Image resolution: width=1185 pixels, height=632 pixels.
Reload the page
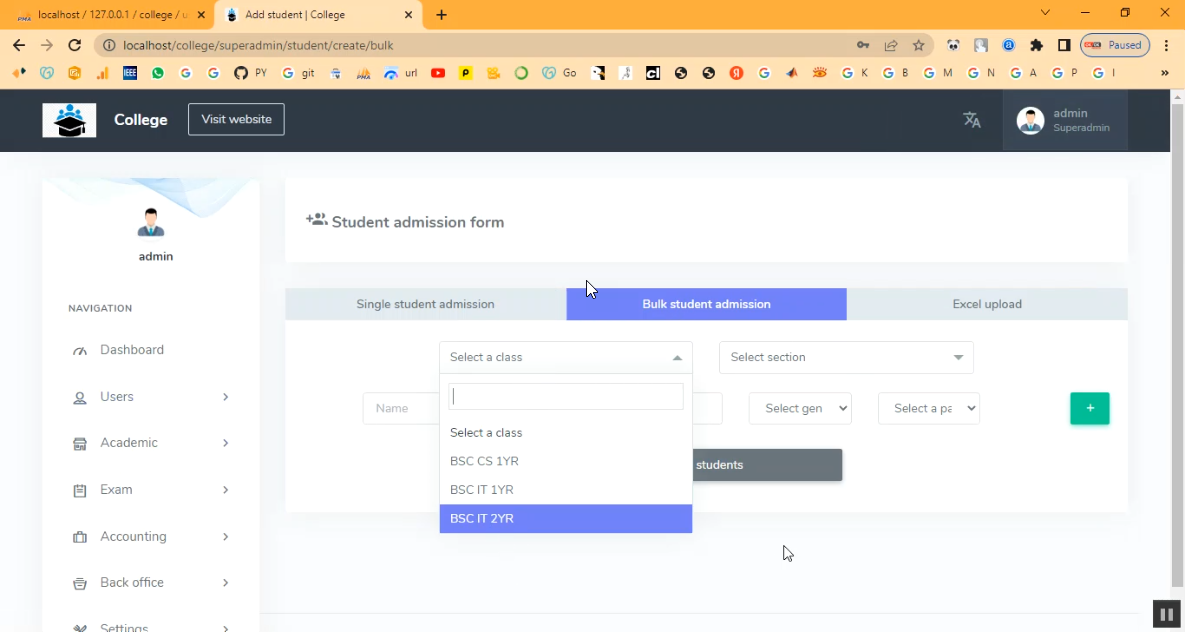pos(74,45)
